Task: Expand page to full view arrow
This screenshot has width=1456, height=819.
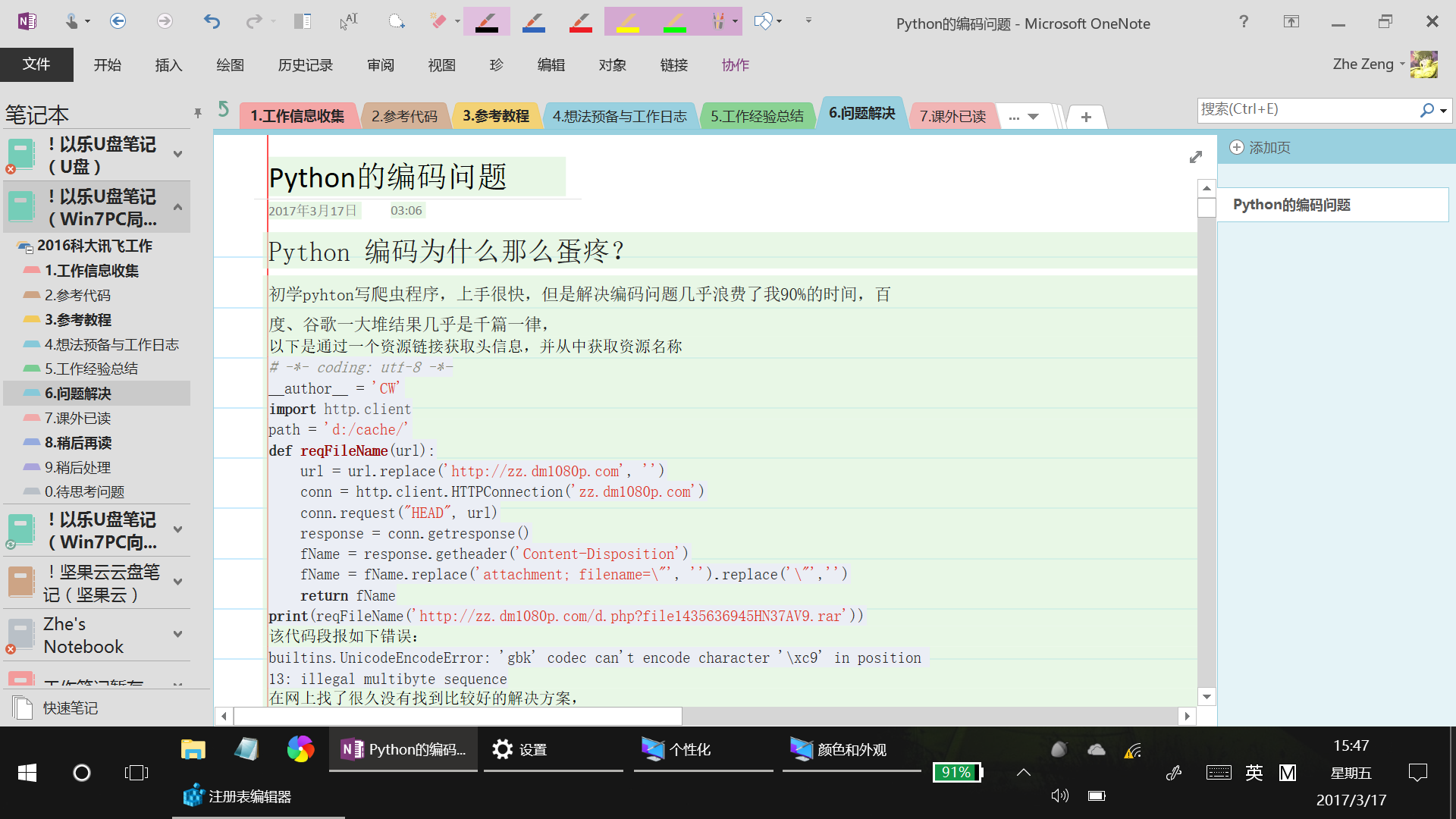Action: tap(1196, 157)
